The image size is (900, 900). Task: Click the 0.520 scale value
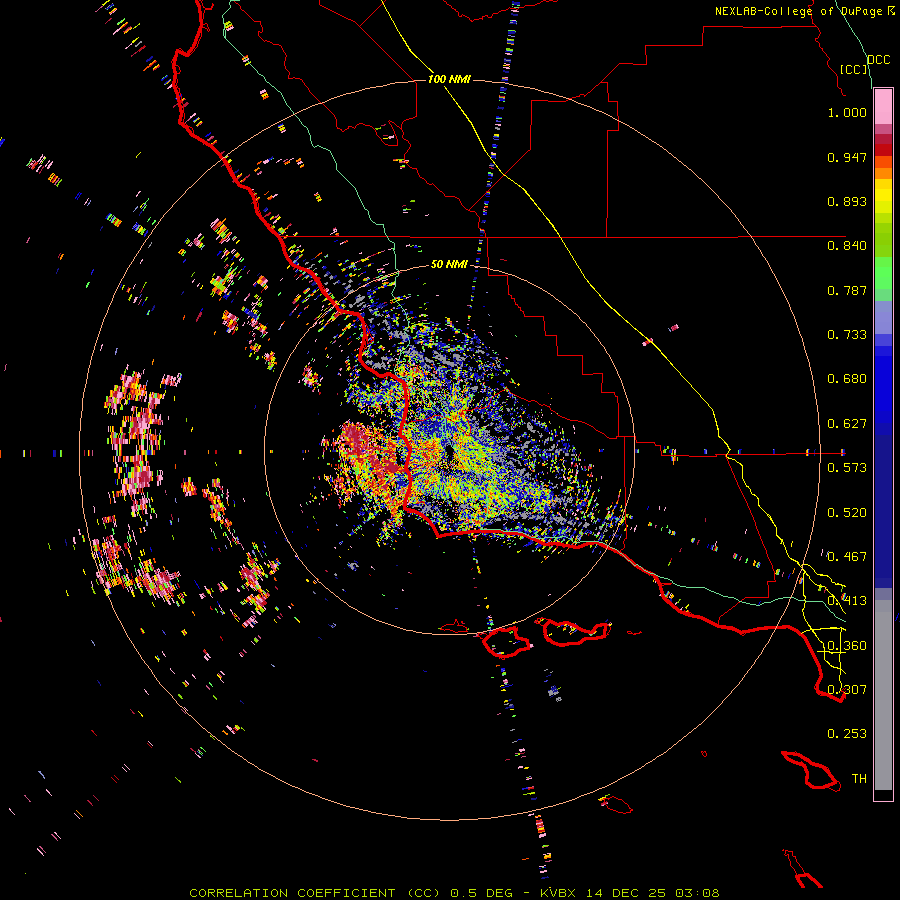(x=847, y=513)
